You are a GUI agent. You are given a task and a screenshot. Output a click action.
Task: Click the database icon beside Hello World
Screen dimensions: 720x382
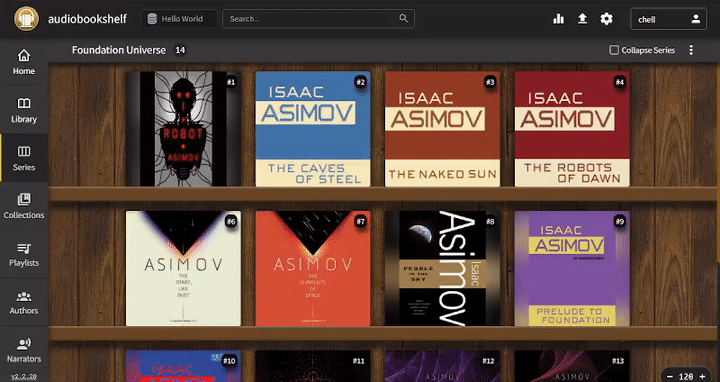click(x=152, y=19)
